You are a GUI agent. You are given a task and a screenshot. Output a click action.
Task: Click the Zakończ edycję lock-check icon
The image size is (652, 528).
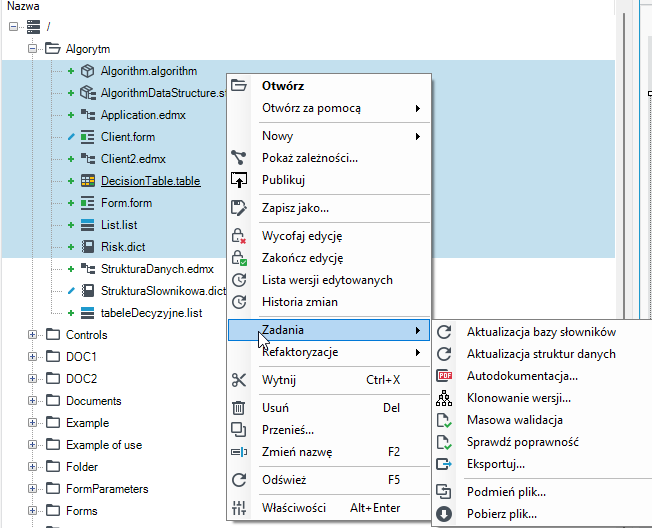click(239, 258)
